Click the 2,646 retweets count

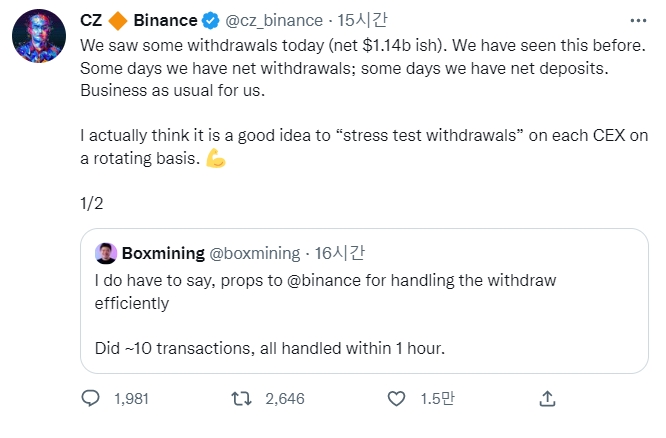pos(284,399)
